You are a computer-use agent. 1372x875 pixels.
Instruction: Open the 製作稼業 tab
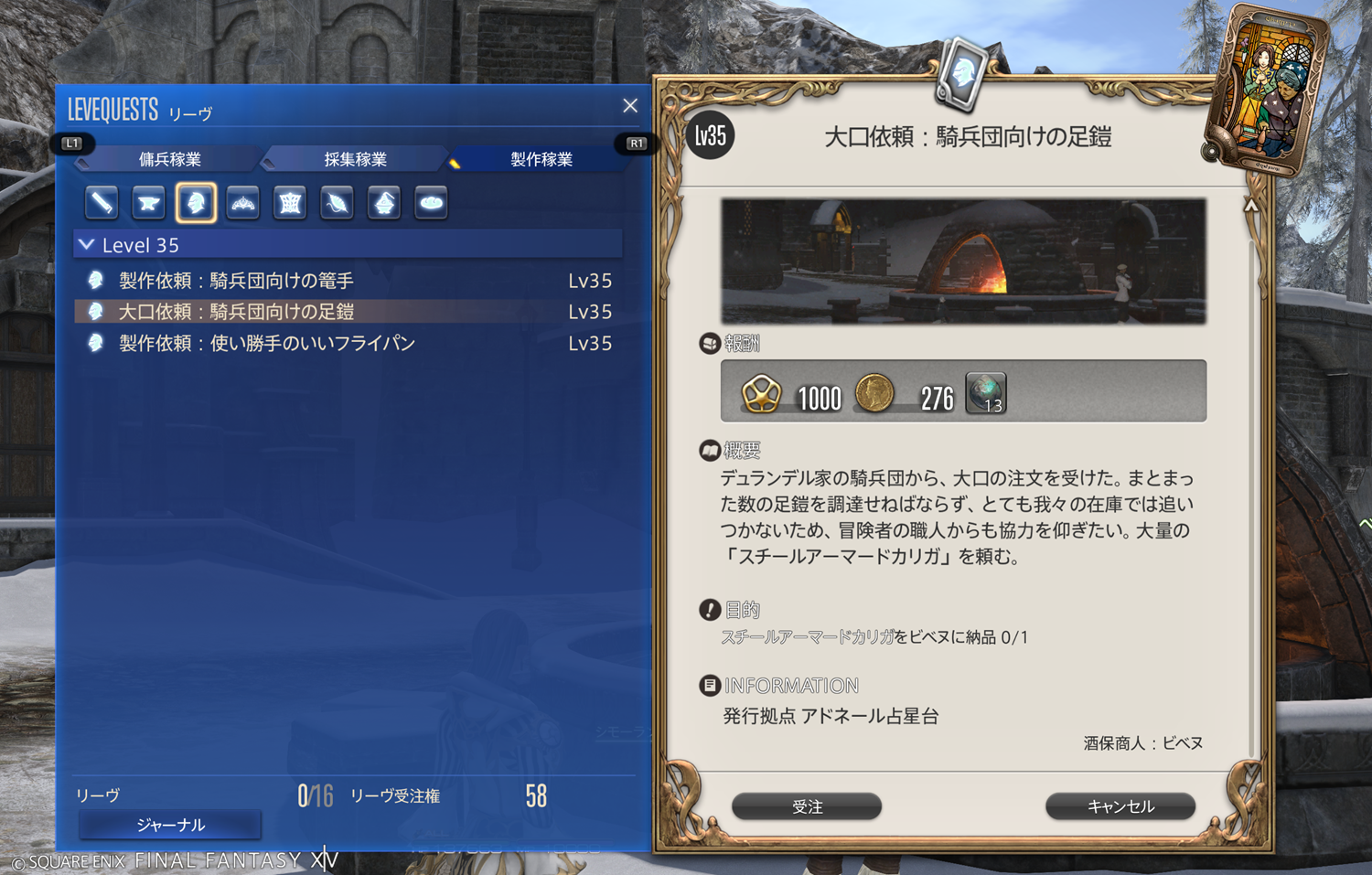click(541, 159)
